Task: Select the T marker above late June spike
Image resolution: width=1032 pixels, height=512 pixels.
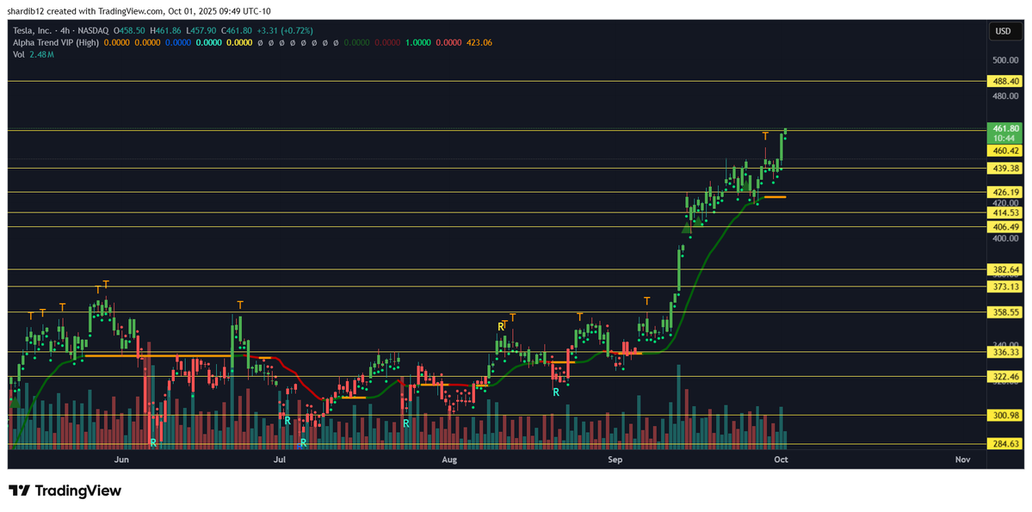Action: point(240,305)
